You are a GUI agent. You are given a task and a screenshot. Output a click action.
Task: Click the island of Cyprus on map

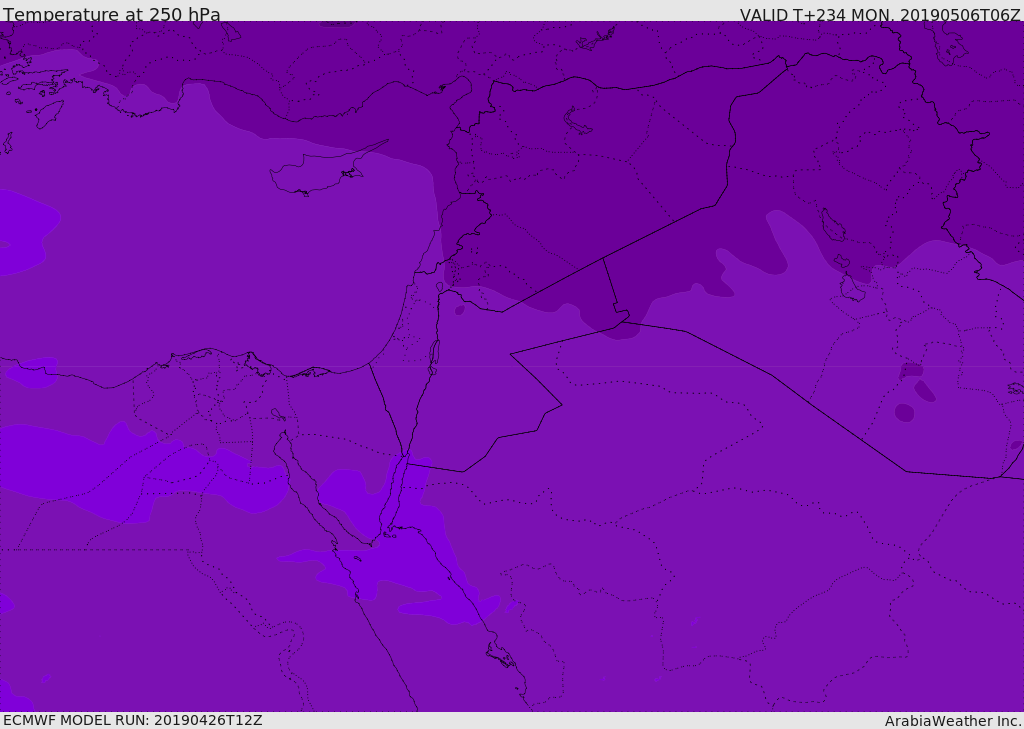pos(320,171)
